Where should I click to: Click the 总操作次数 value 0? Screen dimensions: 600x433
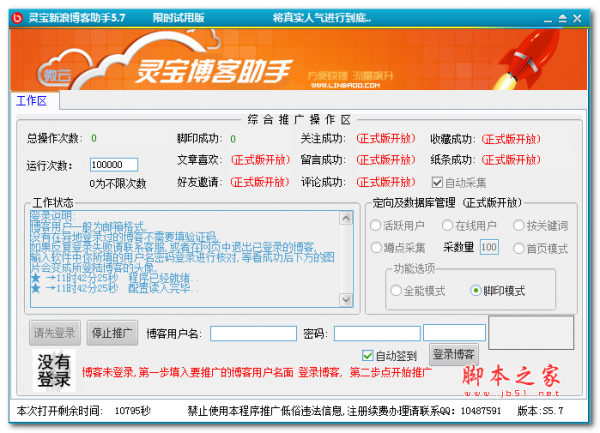[x=94, y=138]
